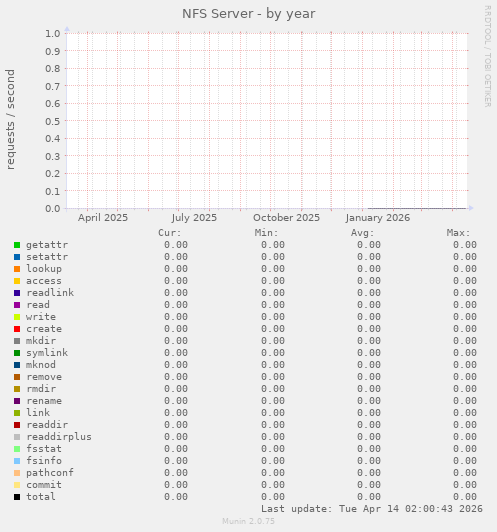Click the gray mkdir legend swatch
Screen dimensions: 497x532
(x=17, y=341)
